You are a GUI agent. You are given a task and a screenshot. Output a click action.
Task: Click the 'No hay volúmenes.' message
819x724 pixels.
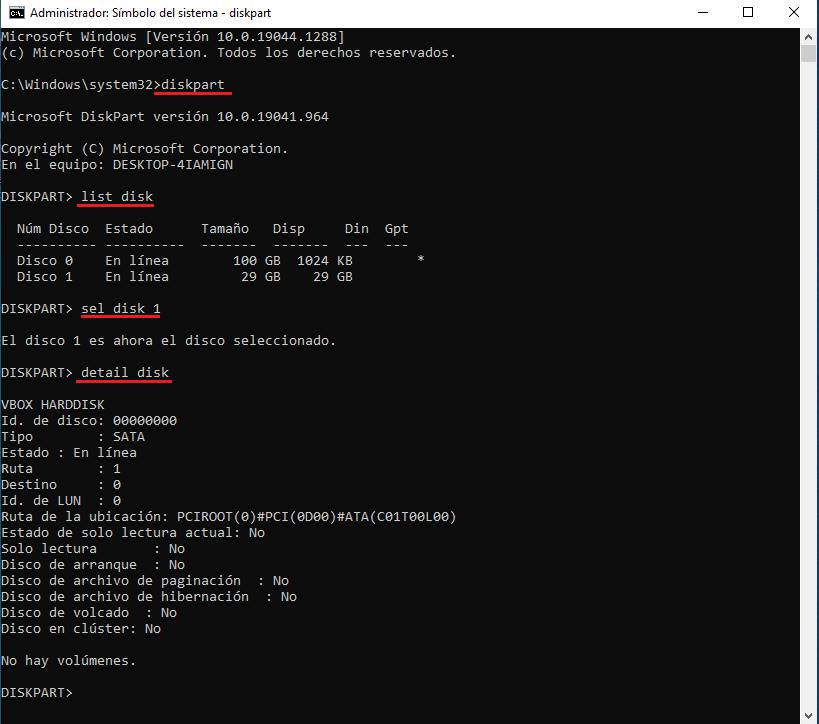pyautogui.click(x=68, y=661)
